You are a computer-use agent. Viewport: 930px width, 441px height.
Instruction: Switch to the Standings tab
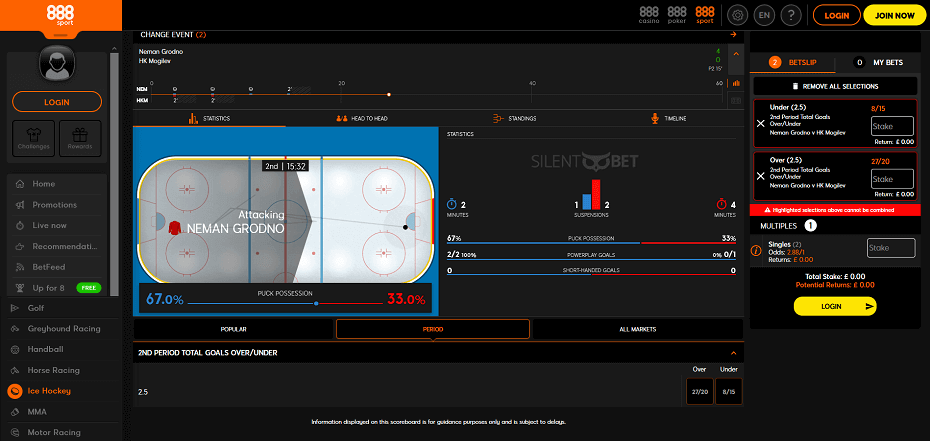coord(514,119)
